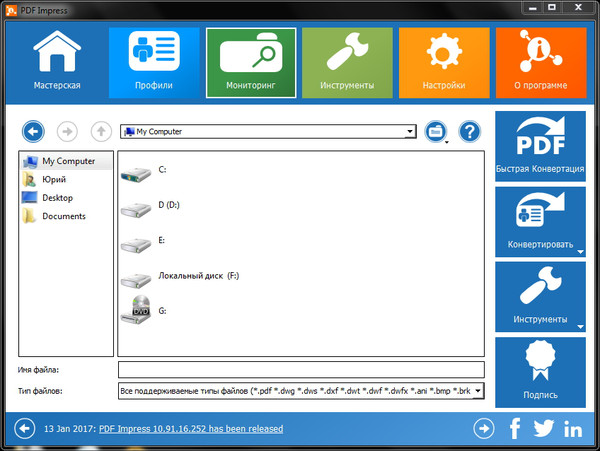Open the view options folder button
600x451 pixels.
point(435,131)
